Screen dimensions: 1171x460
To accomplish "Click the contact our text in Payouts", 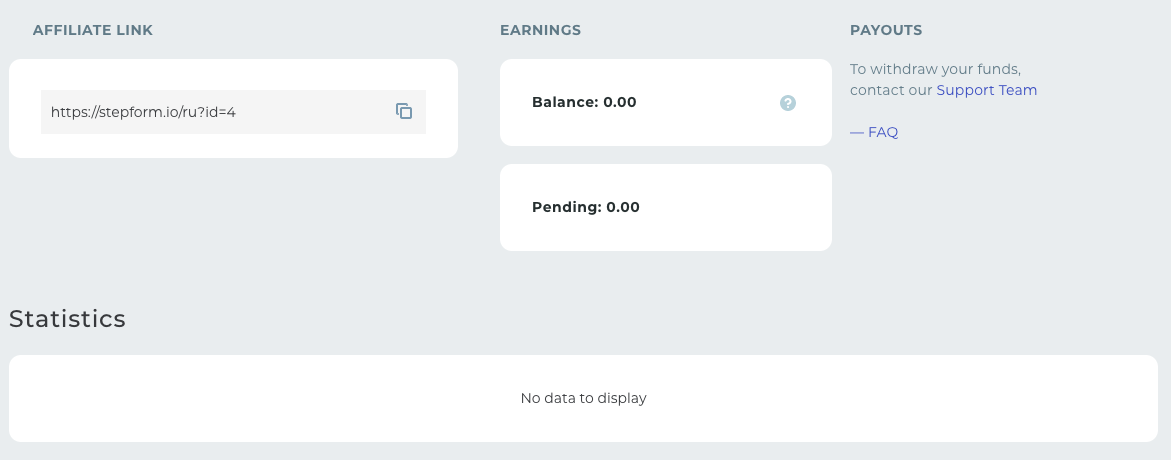I will coord(892,90).
